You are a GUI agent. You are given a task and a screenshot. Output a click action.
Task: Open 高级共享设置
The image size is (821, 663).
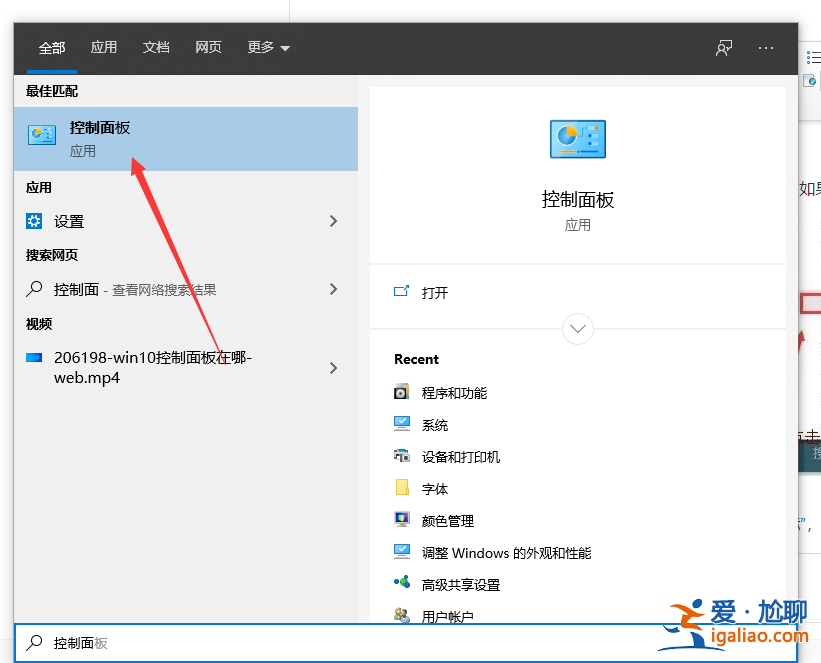coord(448,584)
